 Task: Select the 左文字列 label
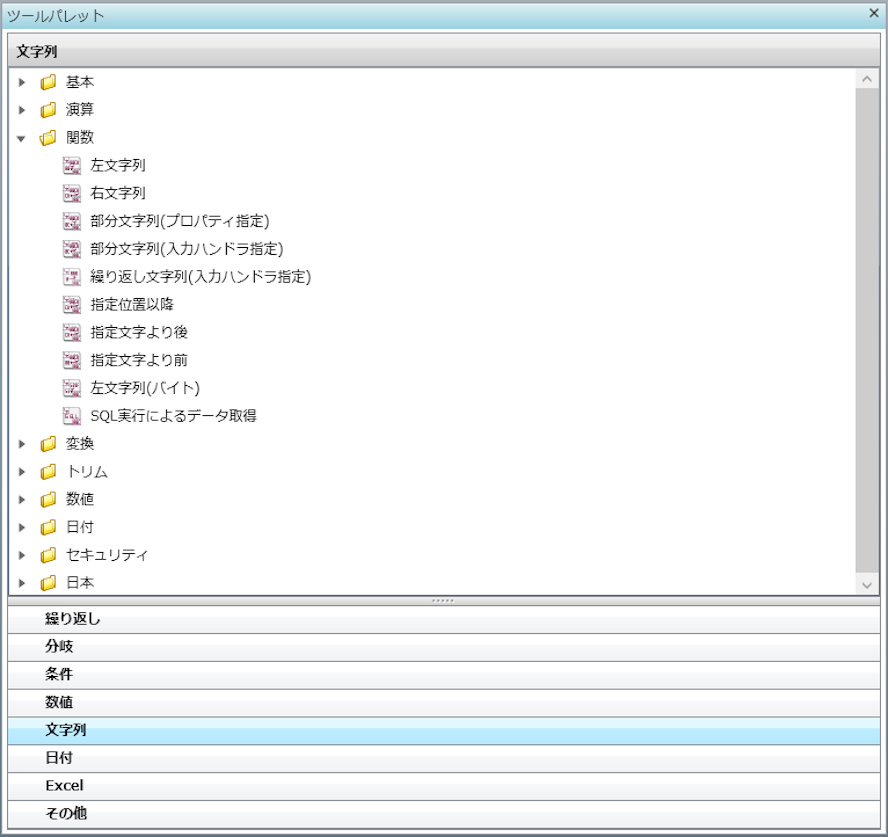pyautogui.click(x=118, y=165)
